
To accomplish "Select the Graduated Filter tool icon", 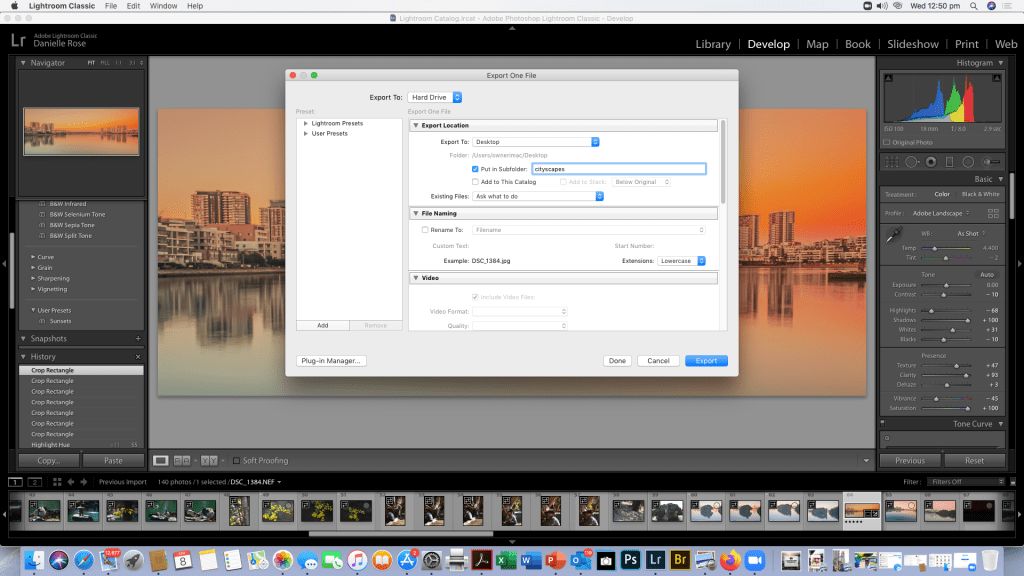I will click(x=948, y=161).
